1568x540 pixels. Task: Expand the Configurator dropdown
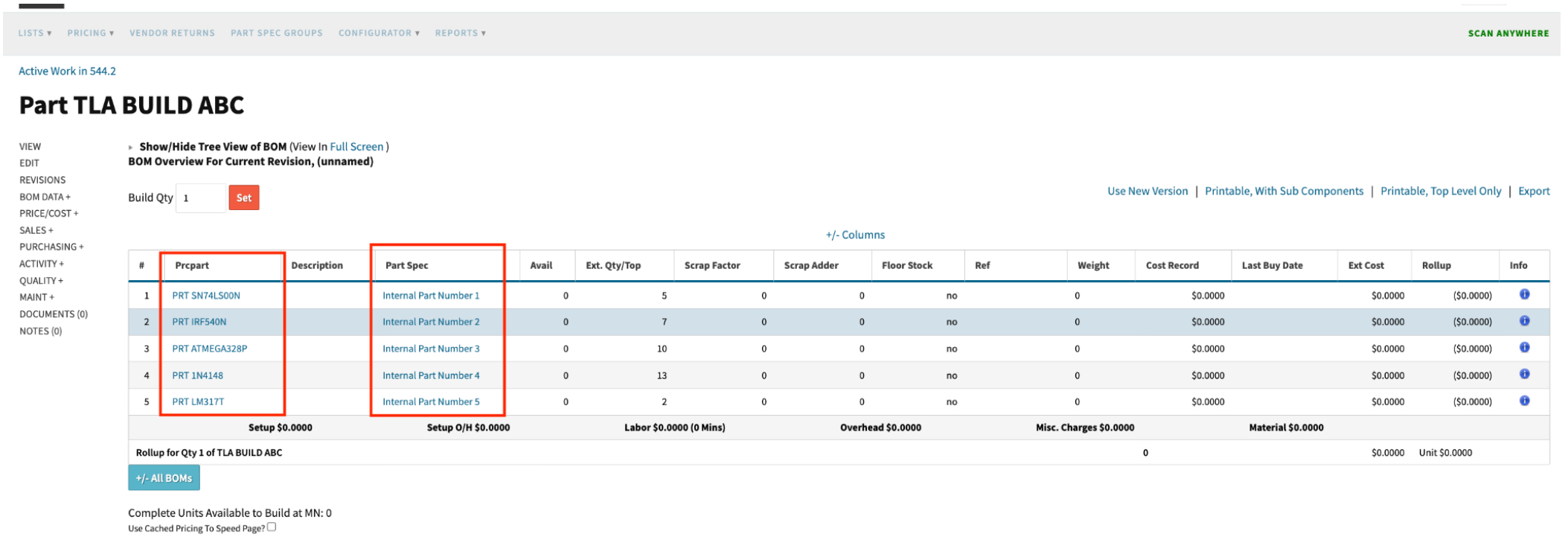click(378, 33)
